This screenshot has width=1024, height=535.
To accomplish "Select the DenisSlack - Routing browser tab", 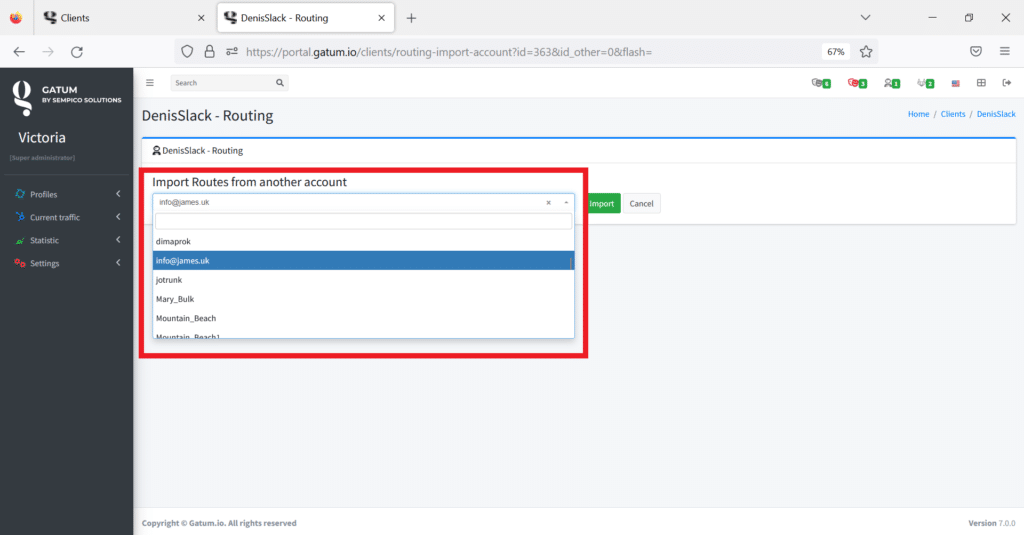I will (306, 18).
